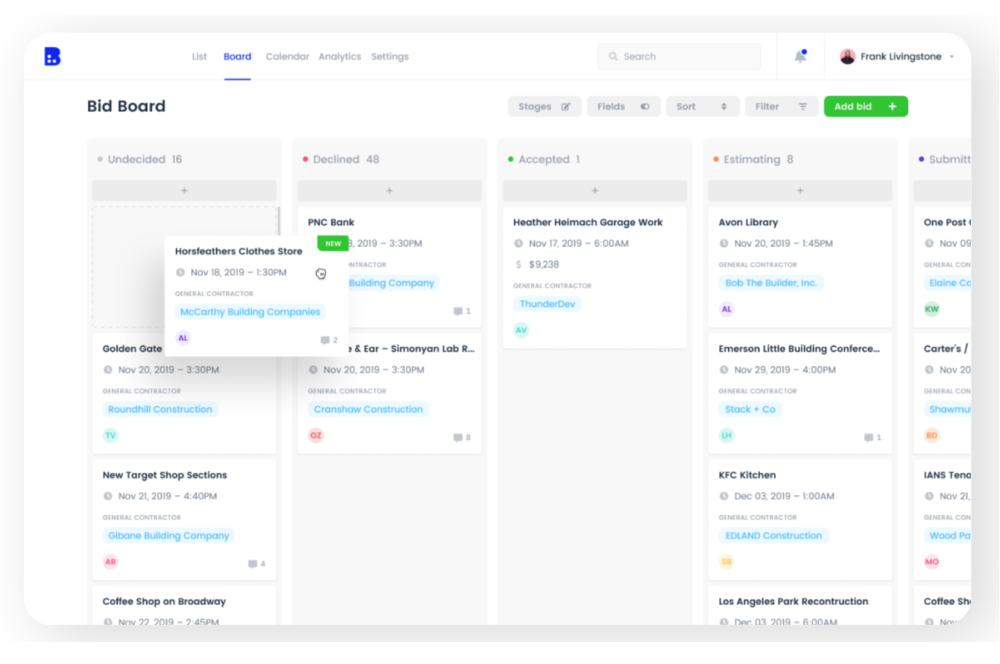Add a card to the Accepted column

pos(595,191)
